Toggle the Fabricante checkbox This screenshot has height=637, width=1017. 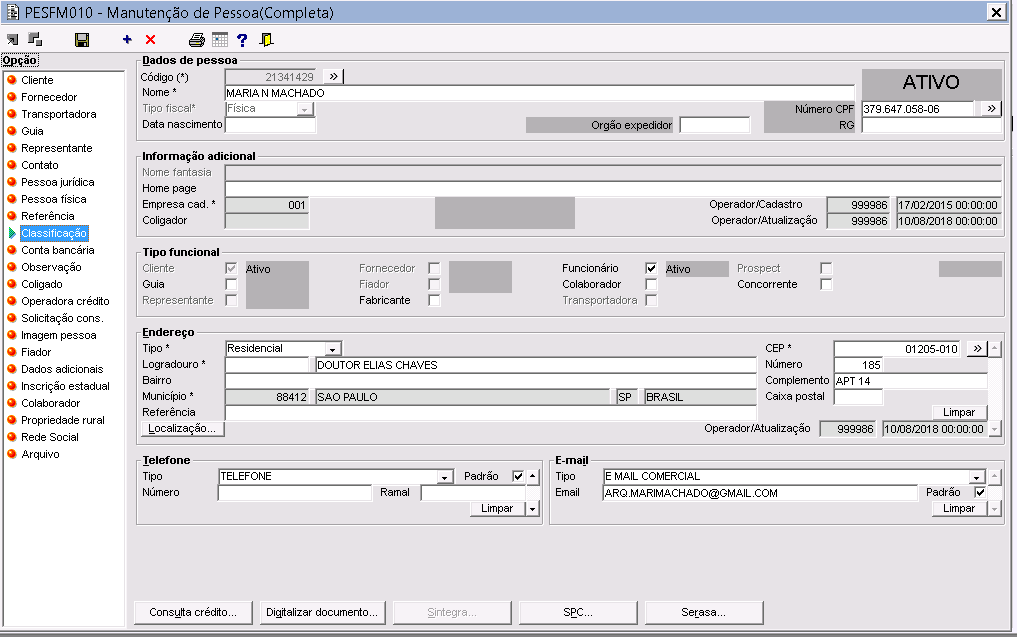[x=434, y=300]
